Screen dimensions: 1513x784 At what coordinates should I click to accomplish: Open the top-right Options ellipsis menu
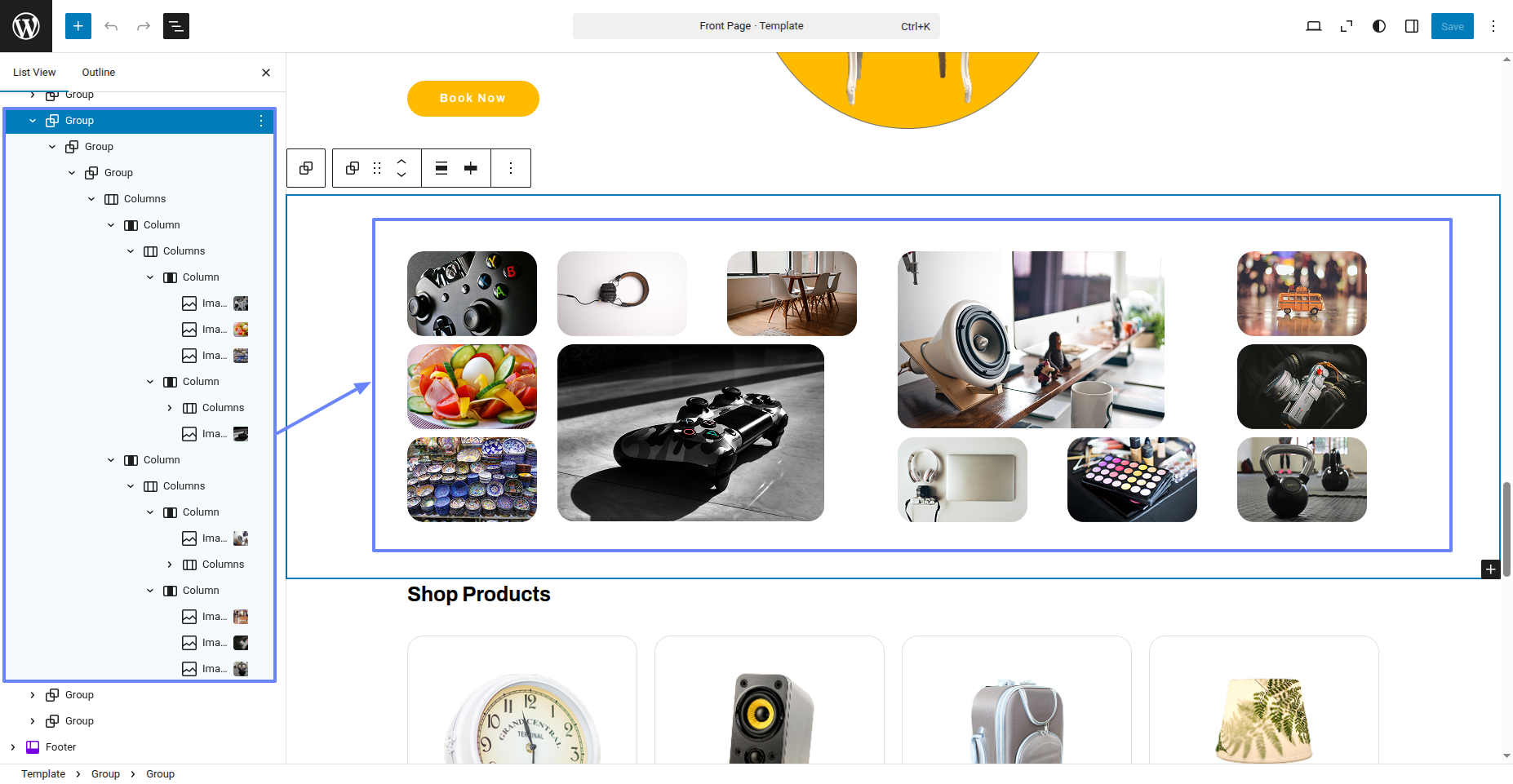(x=1493, y=26)
